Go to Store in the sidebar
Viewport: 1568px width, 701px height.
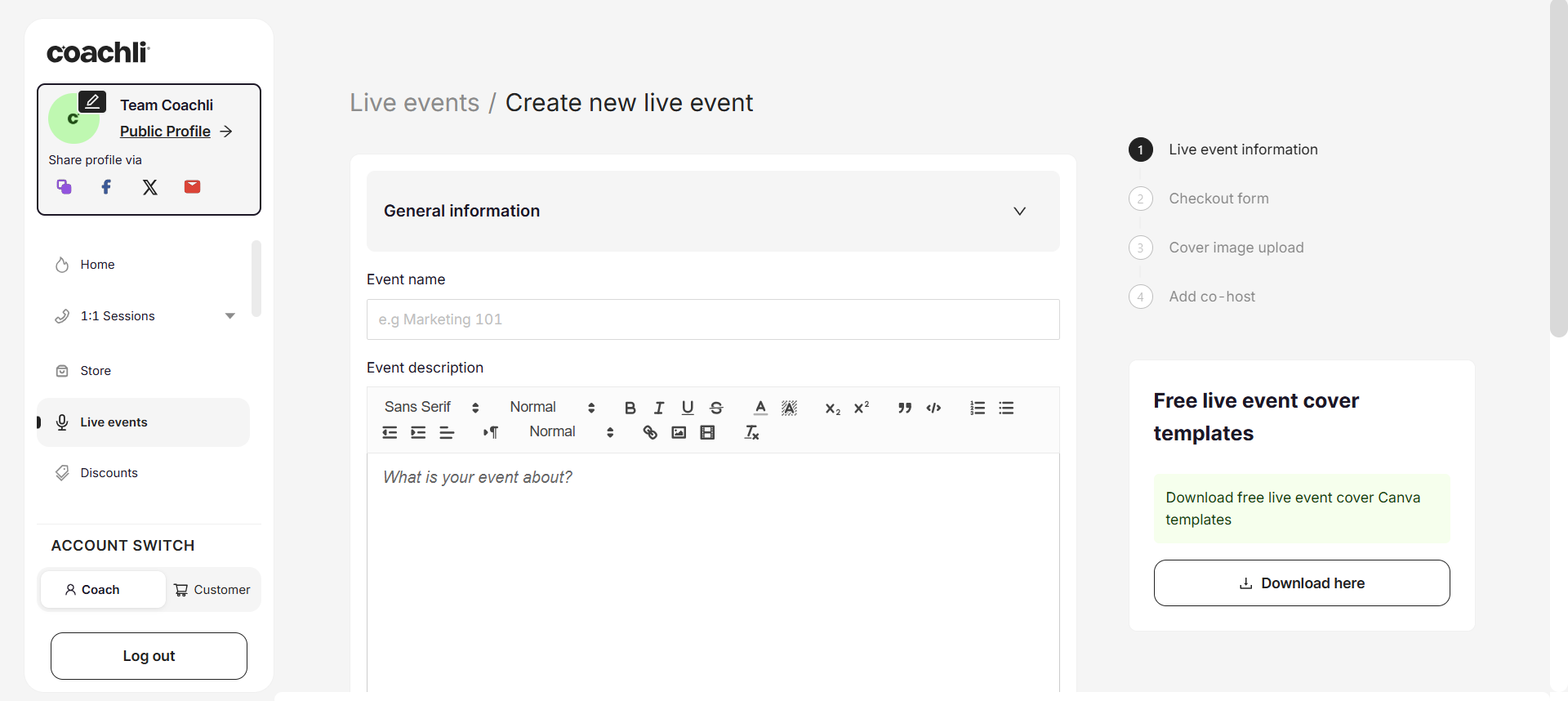[96, 371]
